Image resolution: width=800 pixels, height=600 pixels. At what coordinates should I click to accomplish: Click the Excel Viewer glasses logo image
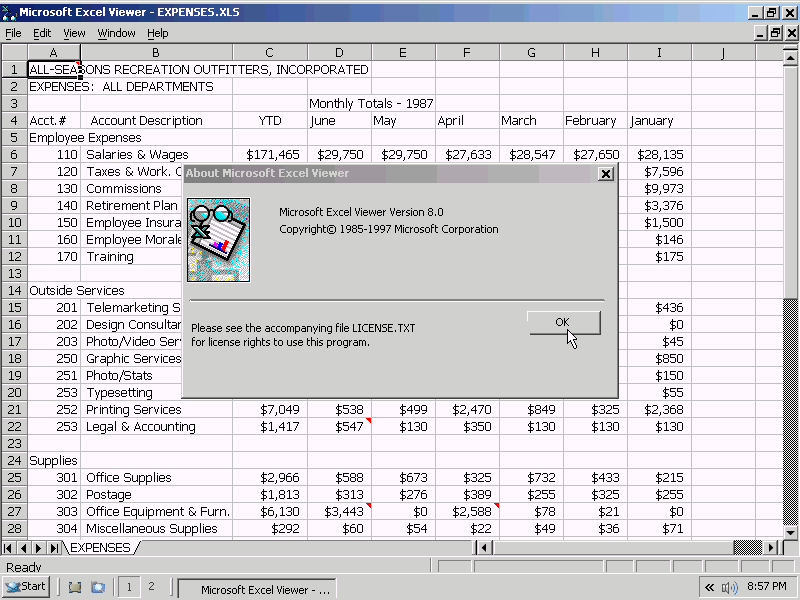[218, 240]
